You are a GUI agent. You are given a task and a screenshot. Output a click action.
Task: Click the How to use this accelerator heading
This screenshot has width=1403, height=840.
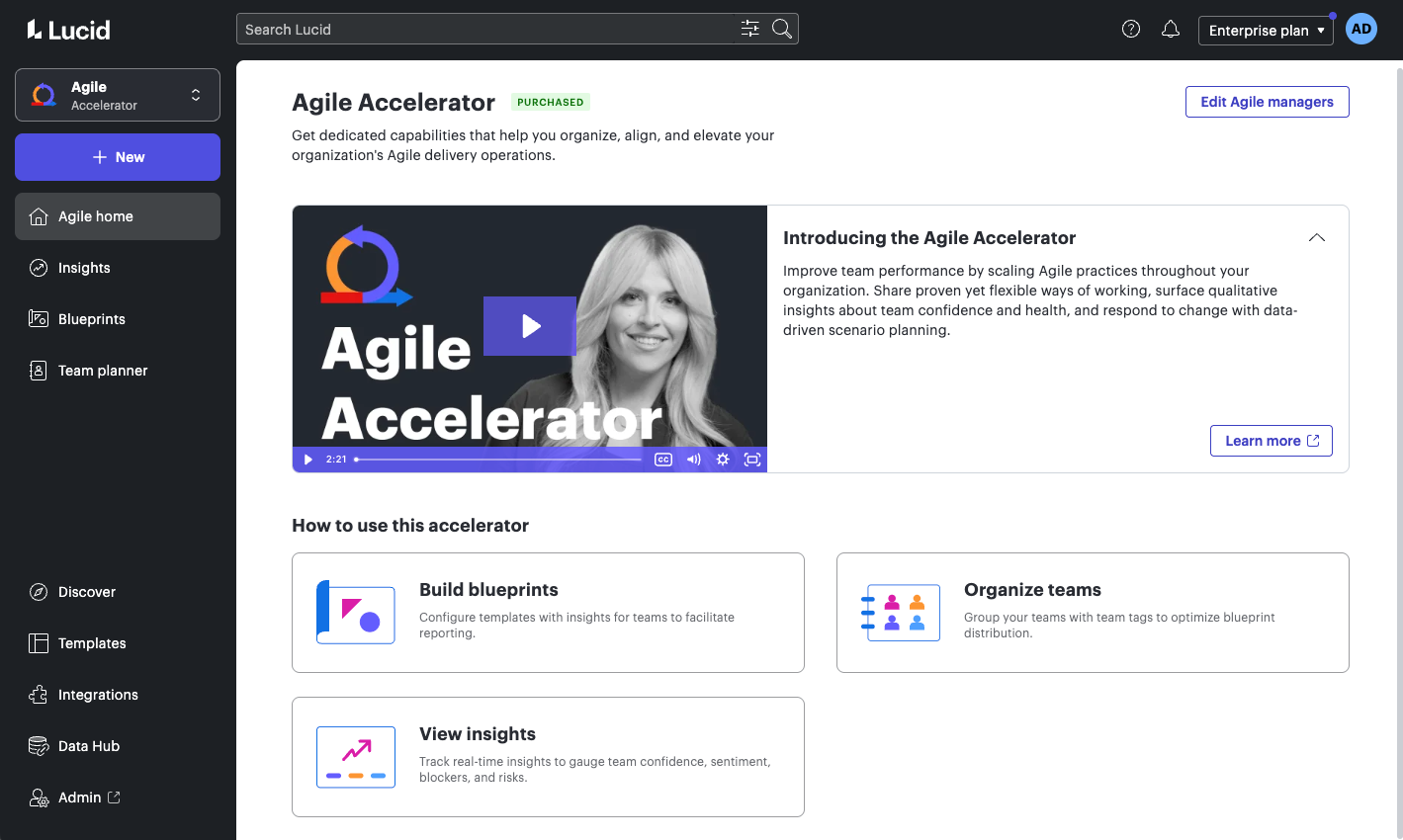click(410, 526)
